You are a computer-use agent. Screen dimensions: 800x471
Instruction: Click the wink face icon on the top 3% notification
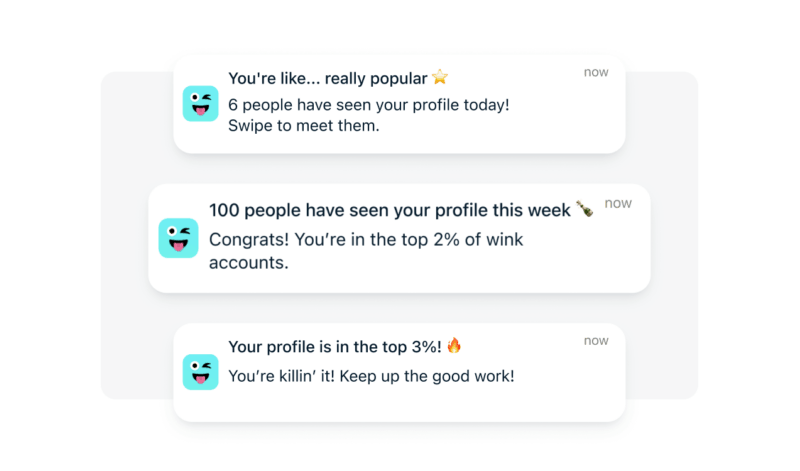(200, 372)
